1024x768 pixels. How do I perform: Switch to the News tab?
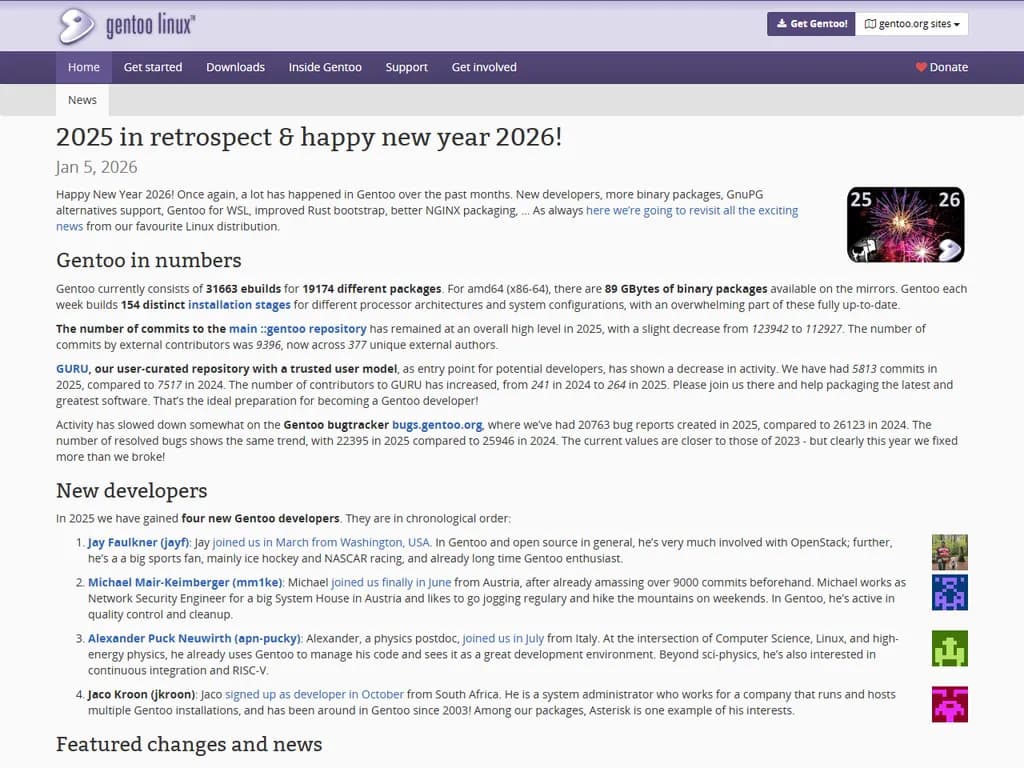(81, 99)
